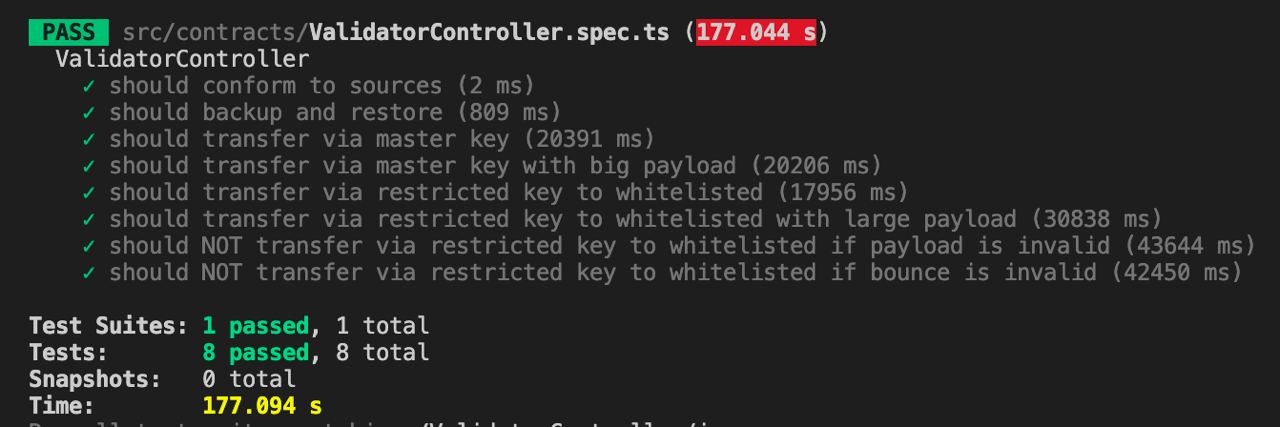Click checkmark for restricted key whitelisted (17956 ms)

[89, 192]
